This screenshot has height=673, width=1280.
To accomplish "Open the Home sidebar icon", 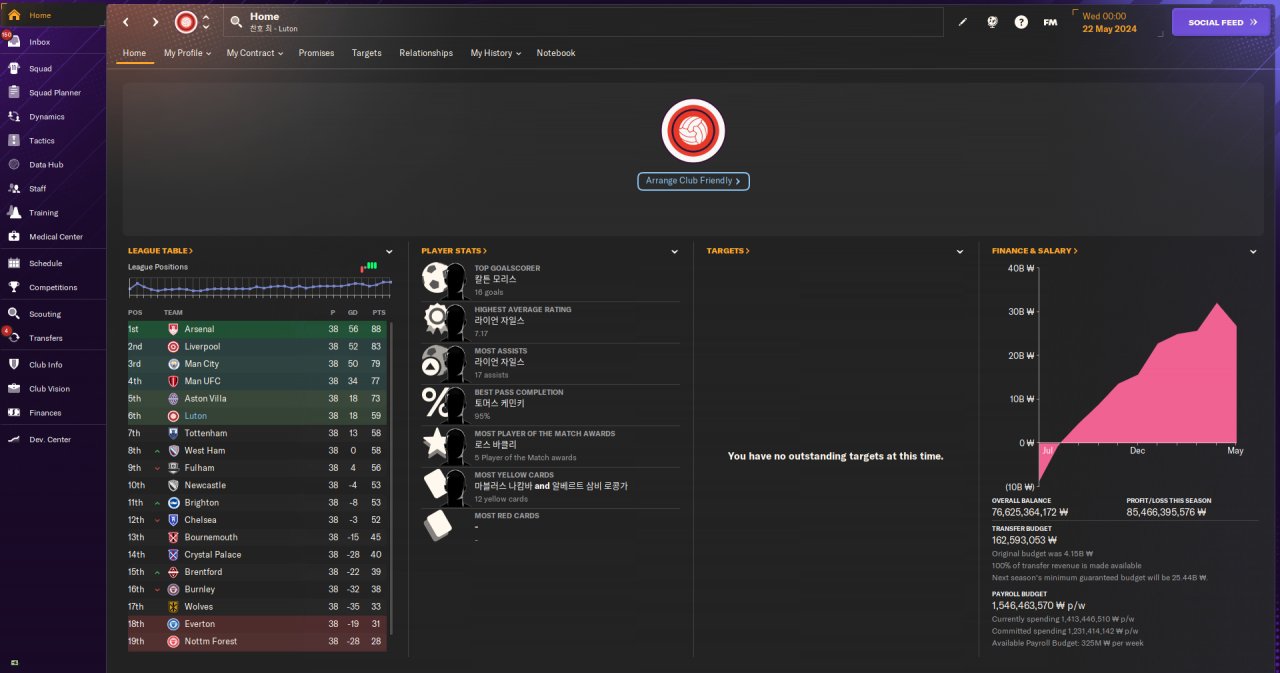I will point(14,15).
